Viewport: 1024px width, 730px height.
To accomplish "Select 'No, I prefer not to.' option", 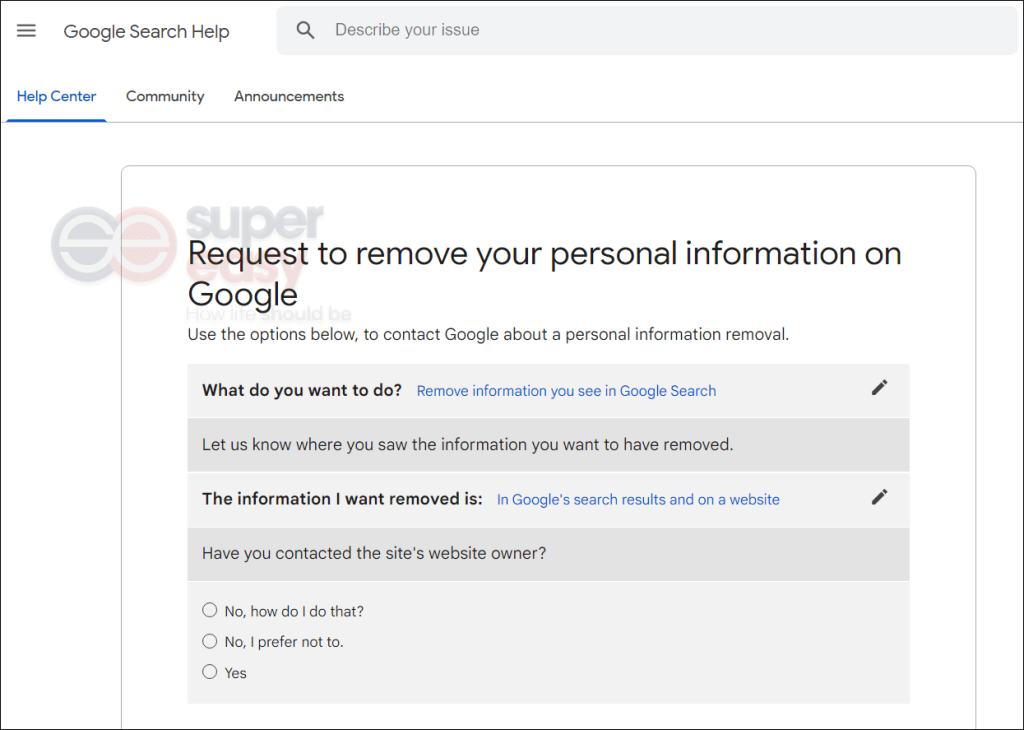I will (210, 641).
